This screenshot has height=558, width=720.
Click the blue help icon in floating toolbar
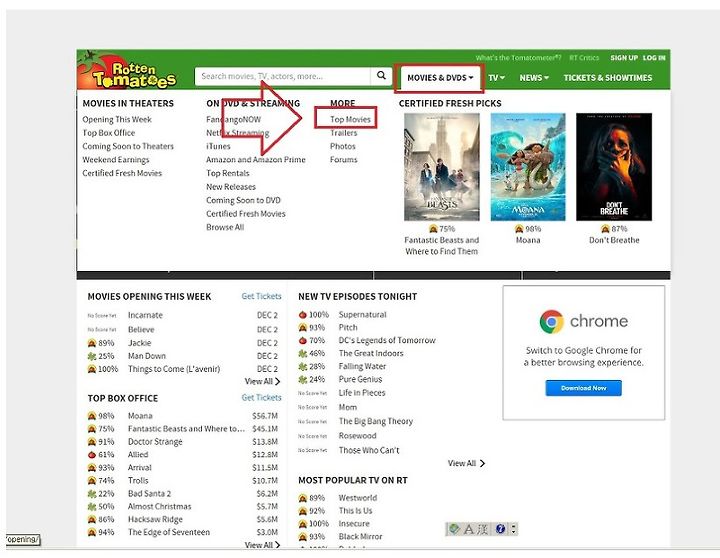[501, 529]
